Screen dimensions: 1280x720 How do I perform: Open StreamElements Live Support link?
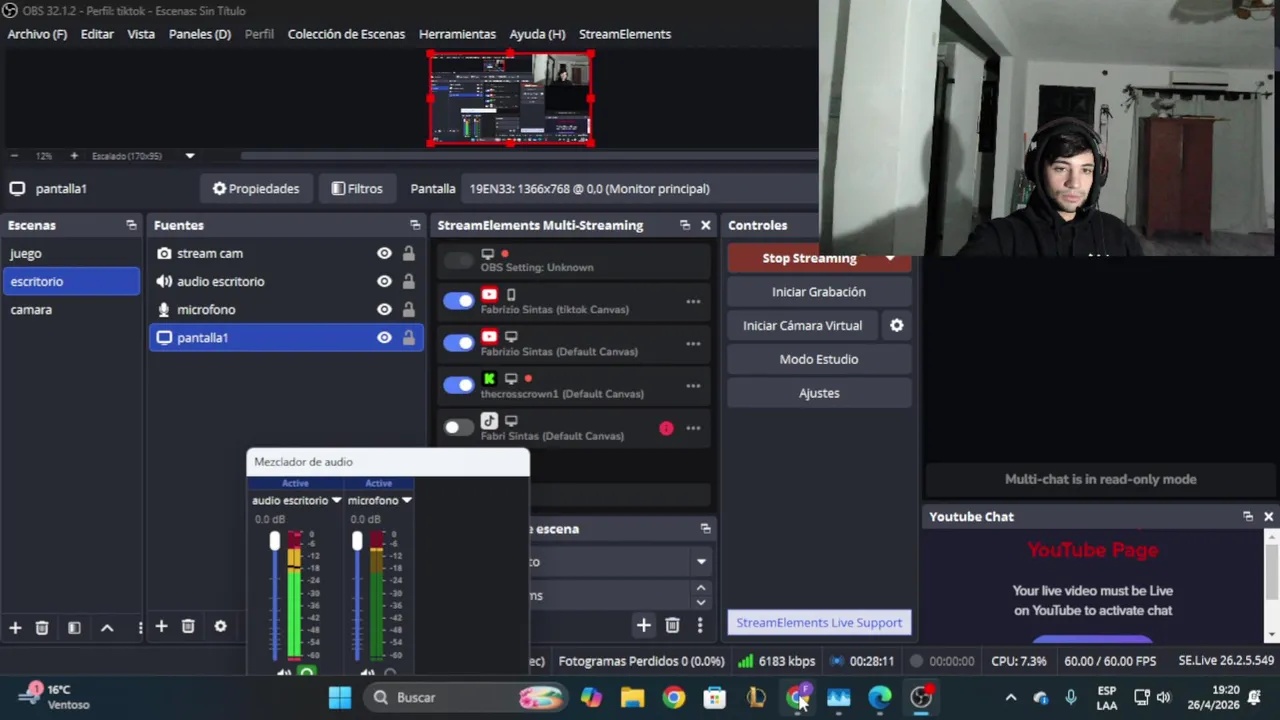819,622
